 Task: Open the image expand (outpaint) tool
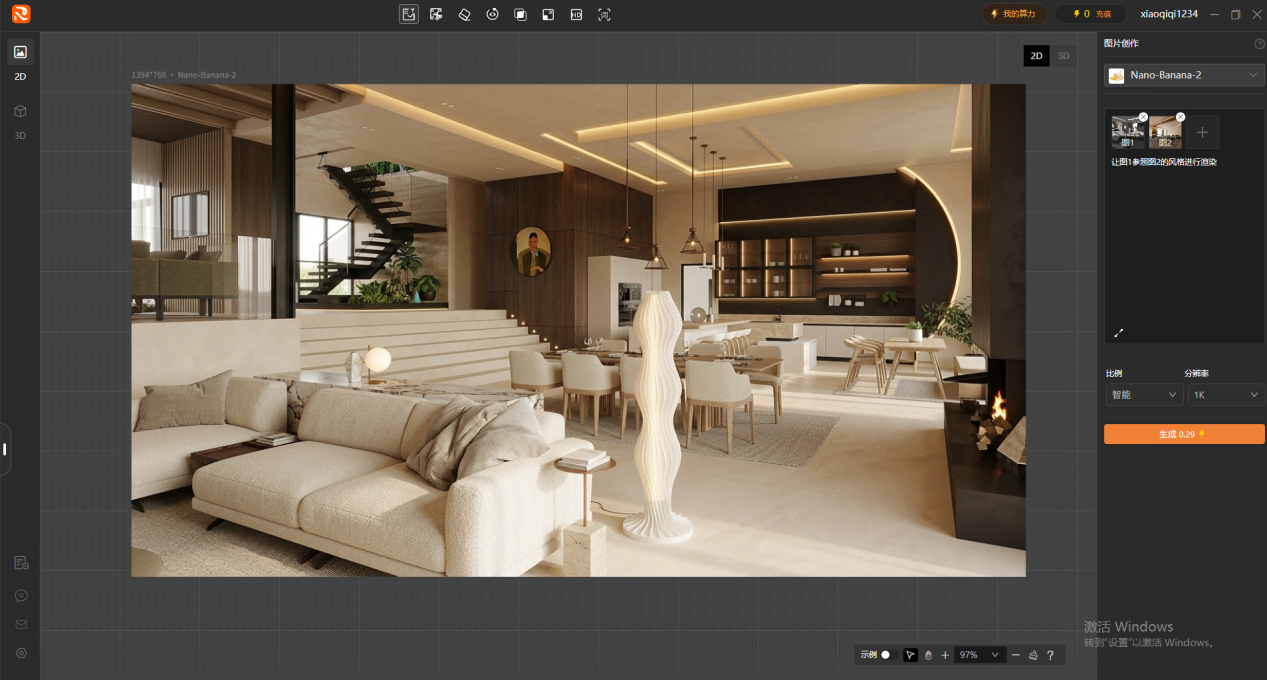pyautogui.click(x=548, y=14)
